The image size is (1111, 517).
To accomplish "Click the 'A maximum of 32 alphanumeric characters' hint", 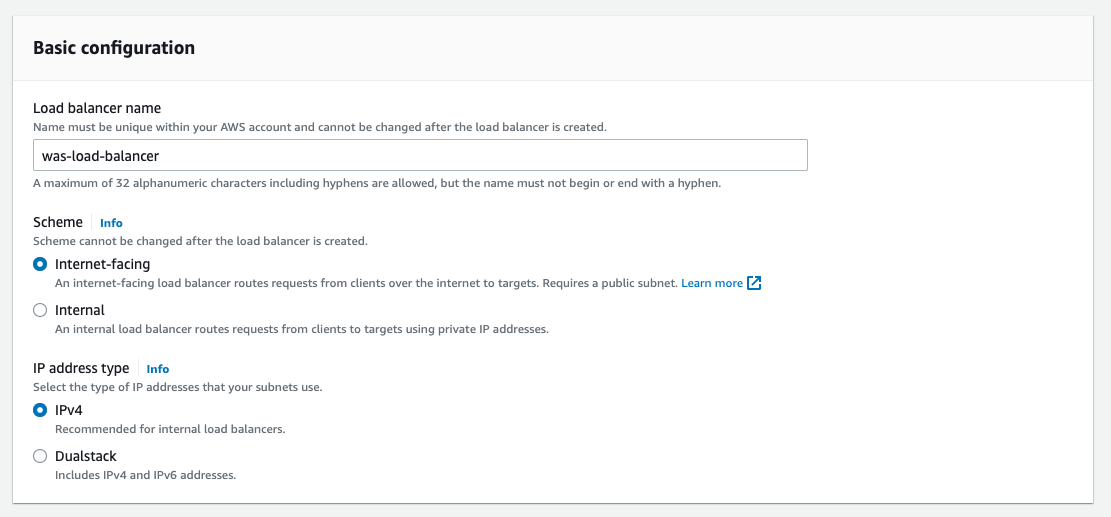I will click(x=377, y=183).
